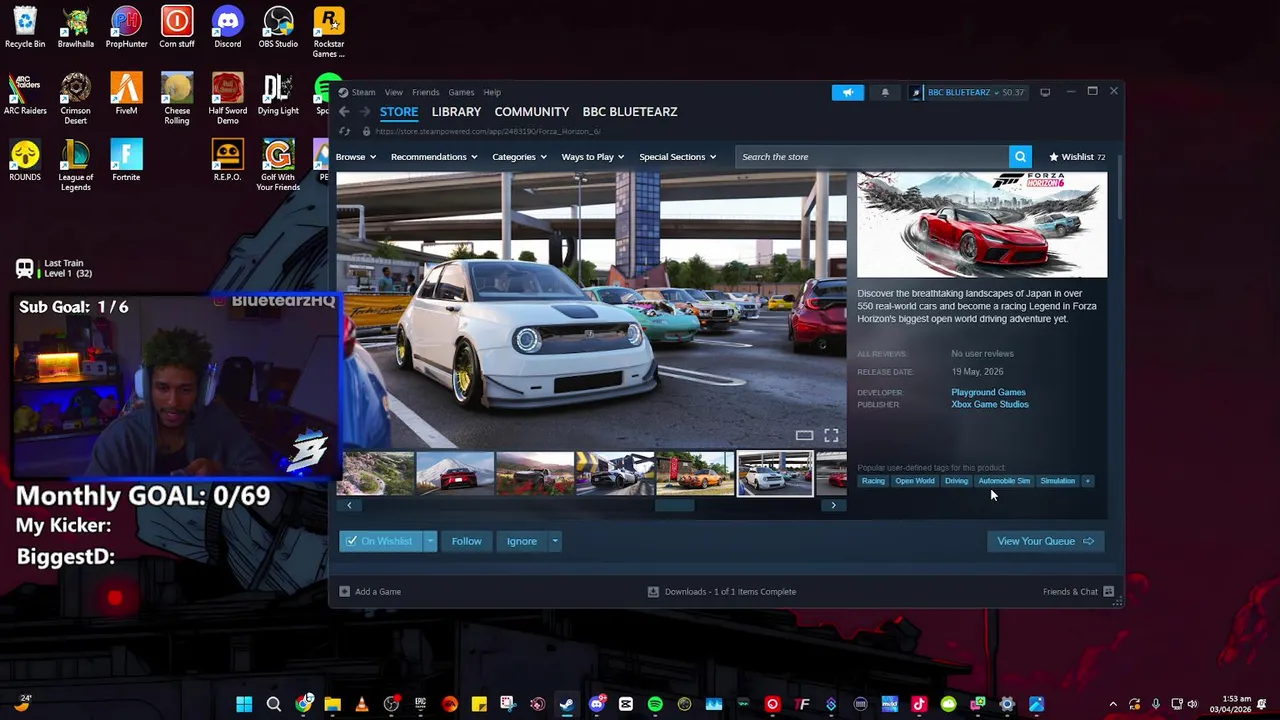This screenshot has width=1280, height=720.
Task: Click the Friends & Chat icon
Action: 1108,591
